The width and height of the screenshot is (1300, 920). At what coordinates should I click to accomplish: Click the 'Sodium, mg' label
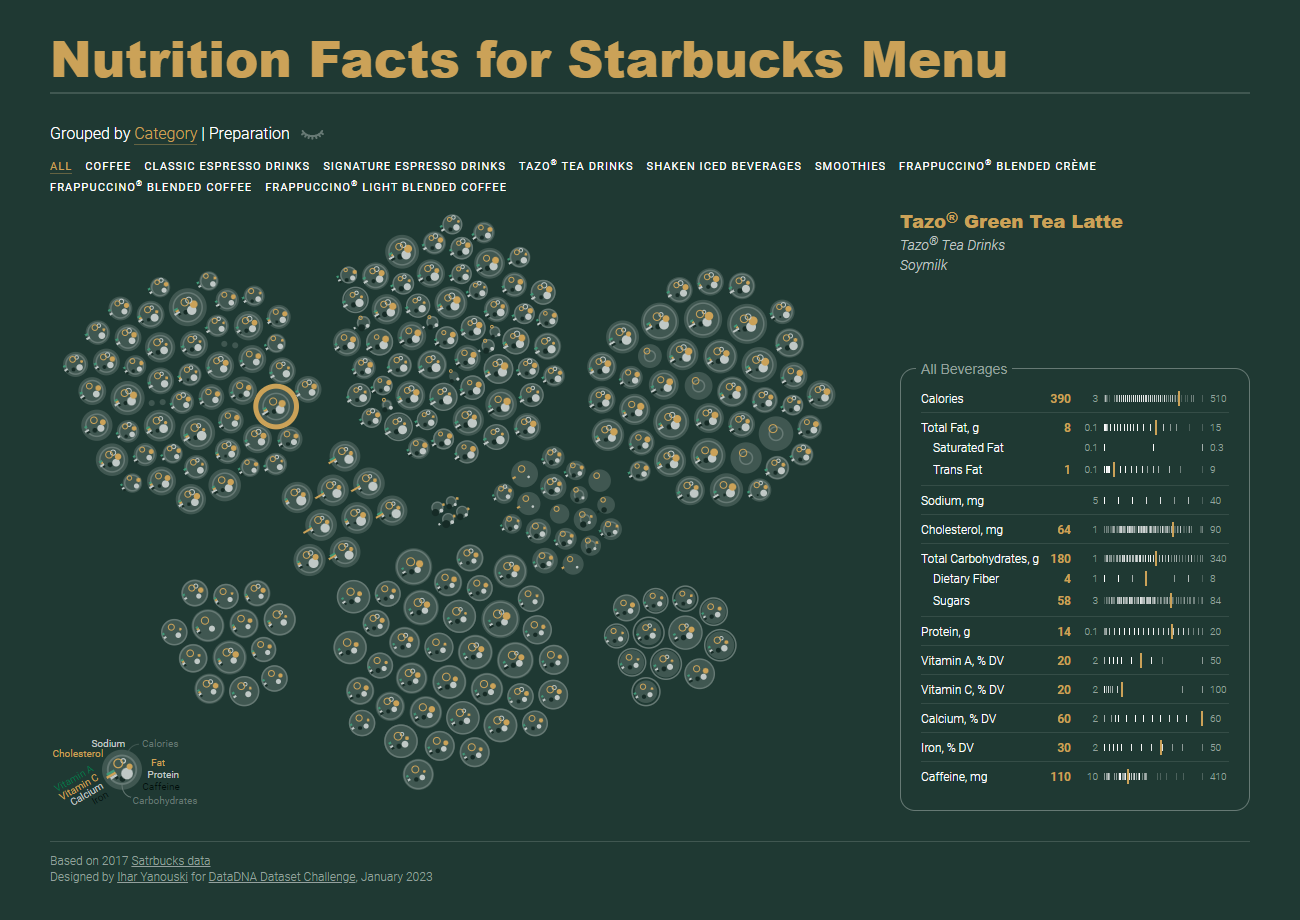point(952,501)
